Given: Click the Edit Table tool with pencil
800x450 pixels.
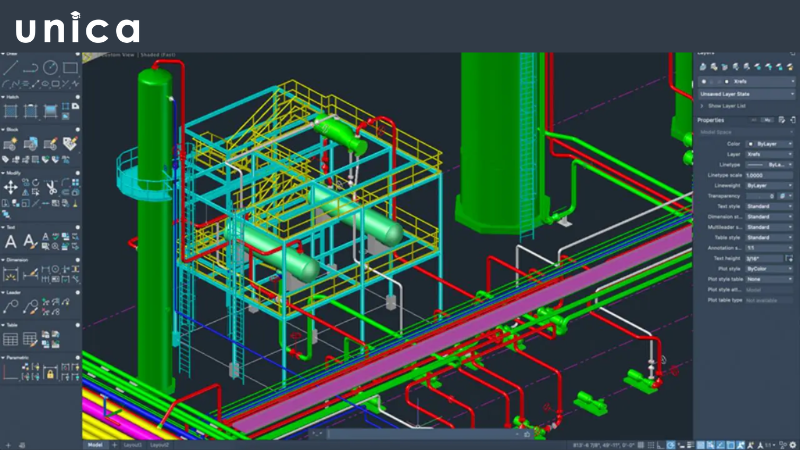Looking at the screenshot, I should click(x=31, y=339).
